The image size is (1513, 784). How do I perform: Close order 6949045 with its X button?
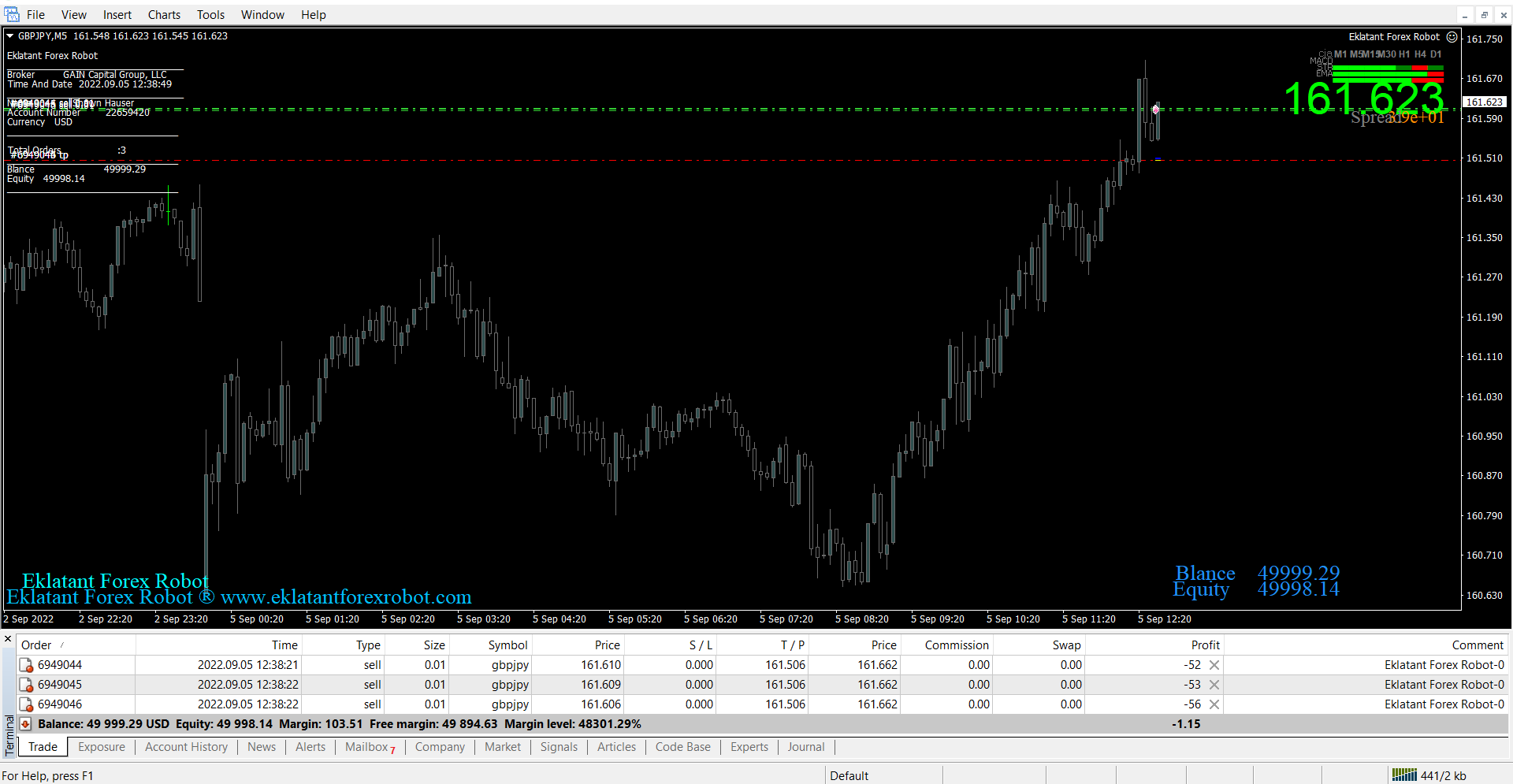click(1214, 685)
